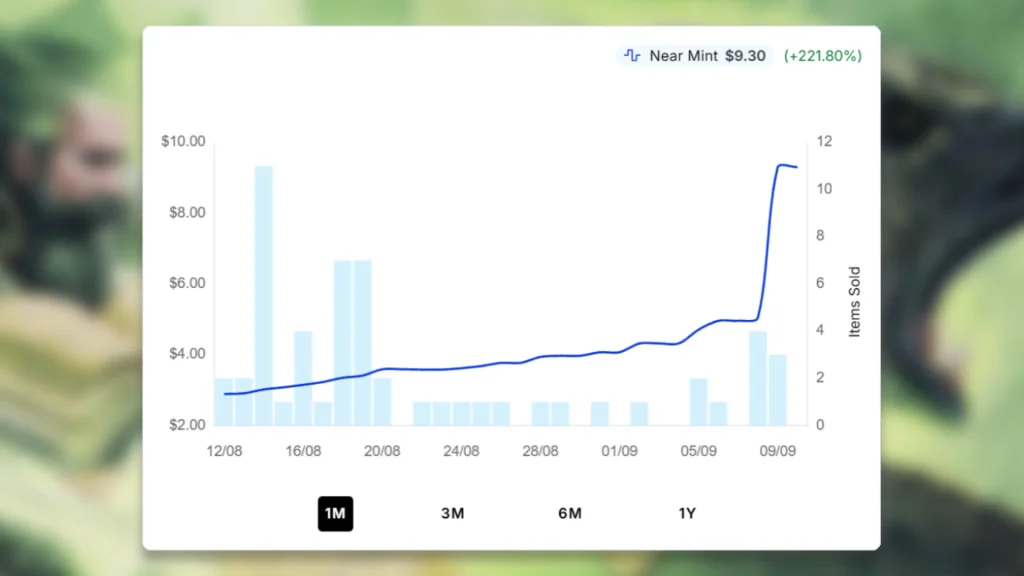Click the +221.80% change label

point(823,56)
